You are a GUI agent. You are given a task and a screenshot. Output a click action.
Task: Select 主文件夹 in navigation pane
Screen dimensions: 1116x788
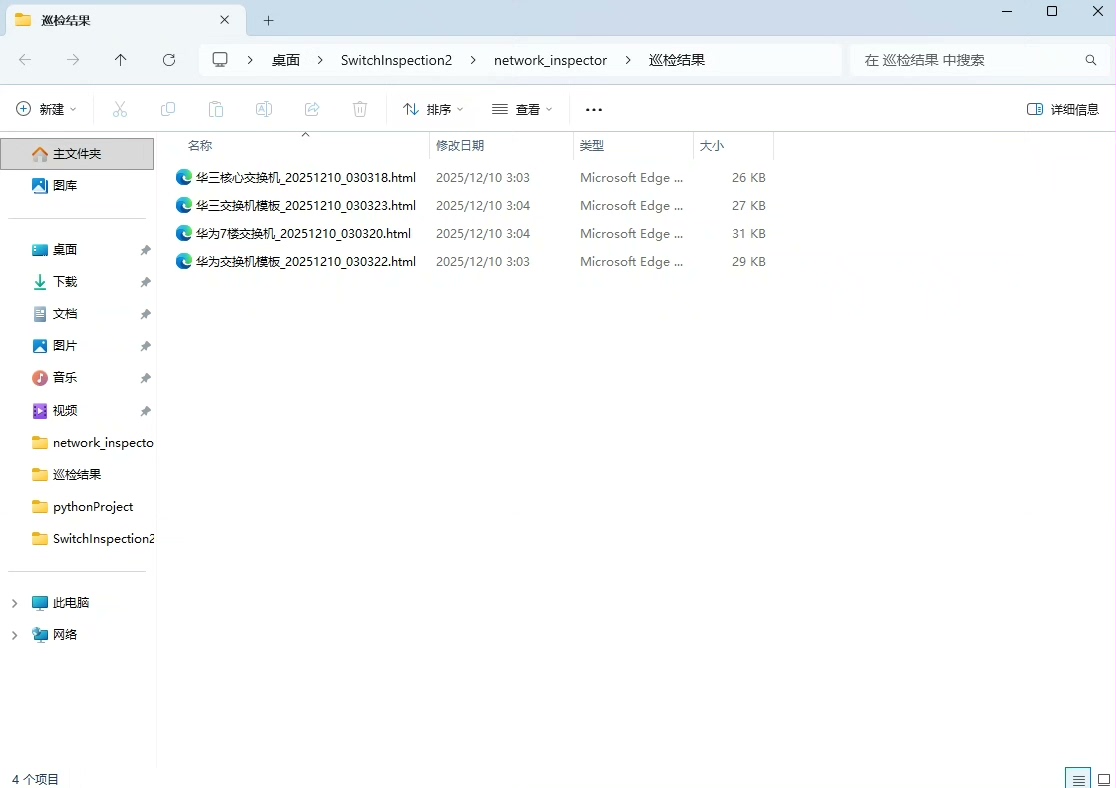pyautogui.click(x=77, y=154)
